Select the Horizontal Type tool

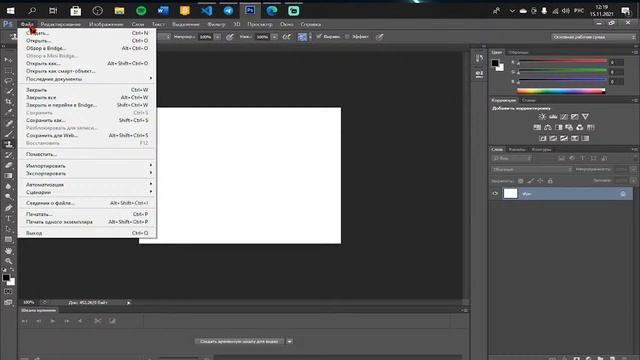pyautogui.click(x=8, y=218)
